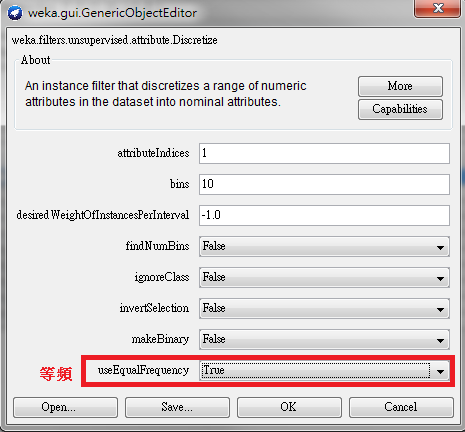Image resolution: width=465 pixels, height=432 pixels.
Task: Show filter Capabilities
Action: click(400, 109)
